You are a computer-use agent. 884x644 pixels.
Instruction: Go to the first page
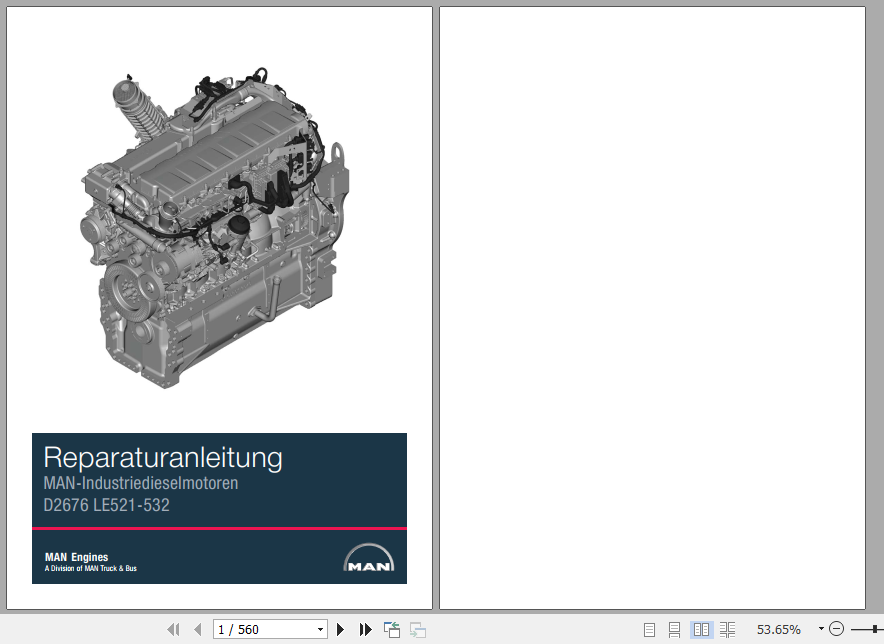coord(173,629)
